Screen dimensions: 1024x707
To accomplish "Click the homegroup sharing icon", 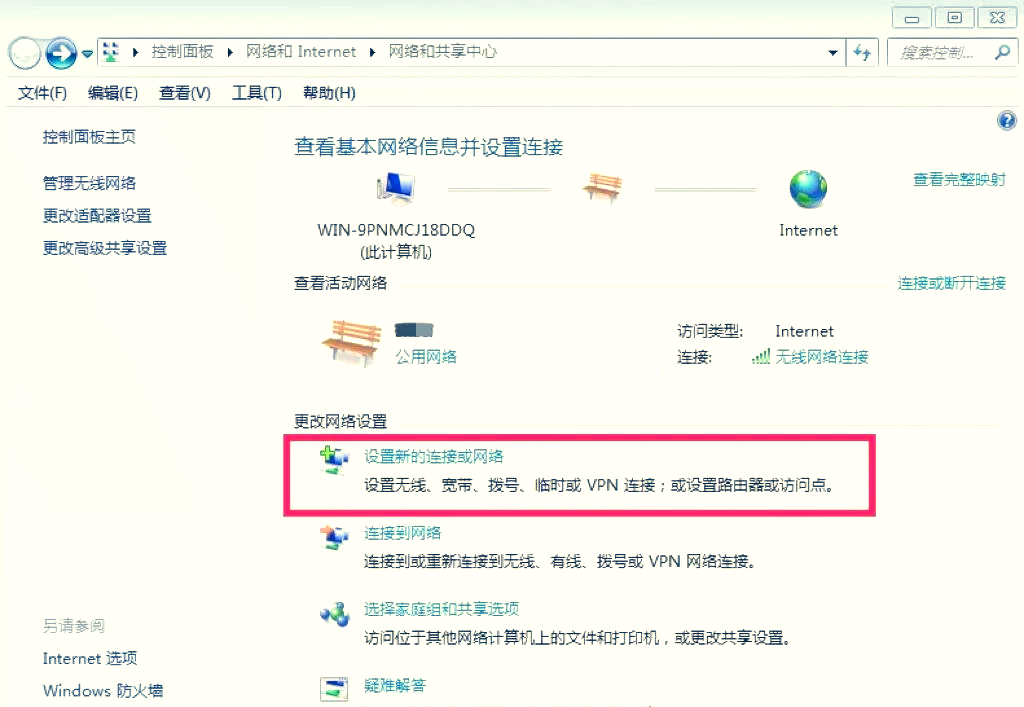I will pyautogui.click(x=334, y=614).
